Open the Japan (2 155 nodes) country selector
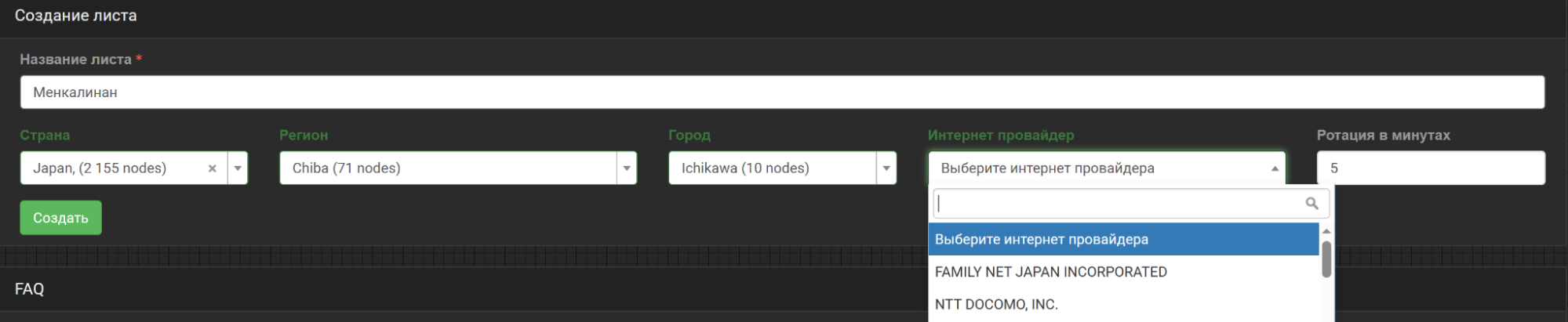 pyautogui.click(x=118, y=168)
